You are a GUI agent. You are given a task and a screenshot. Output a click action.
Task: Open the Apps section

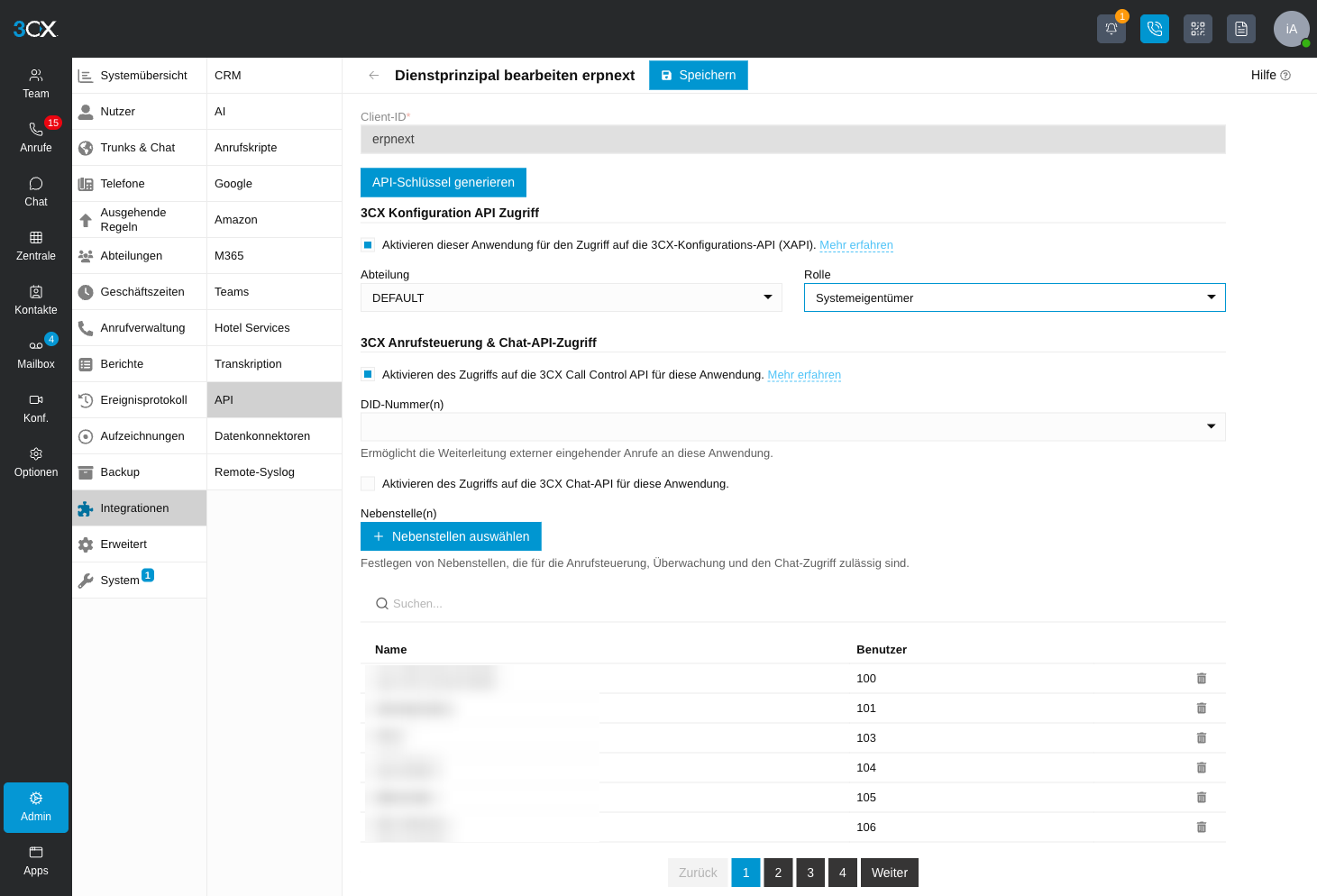point(36,862)
